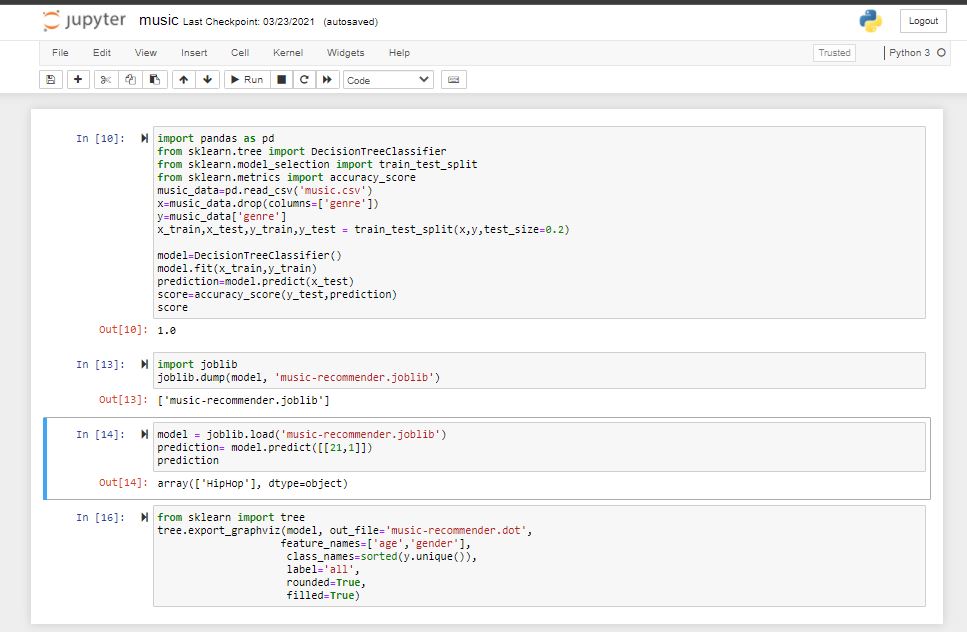Image resolution: width=967 pixels, height=632 pixels.
Task: Click the Python 3 kernel name
Action: click(x=909, y=52)
